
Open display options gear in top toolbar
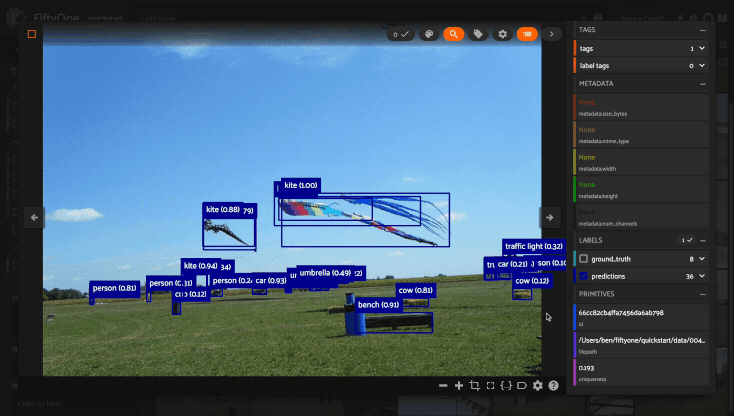coord(503,34)
